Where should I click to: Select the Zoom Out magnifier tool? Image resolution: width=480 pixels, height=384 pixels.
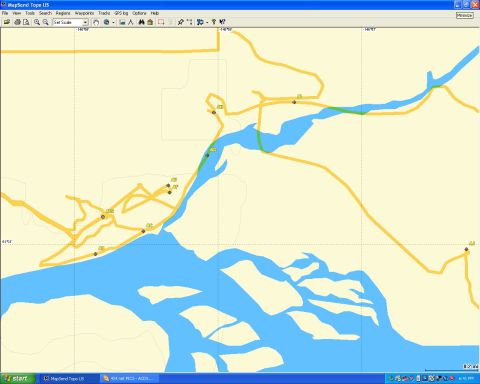tap(46, 22)
